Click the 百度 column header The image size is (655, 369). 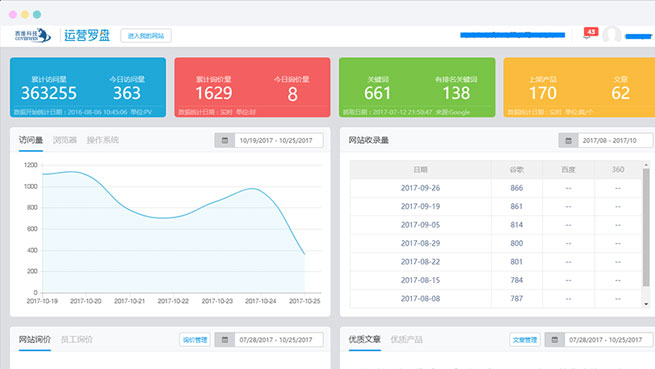click(x=568, y=170)
